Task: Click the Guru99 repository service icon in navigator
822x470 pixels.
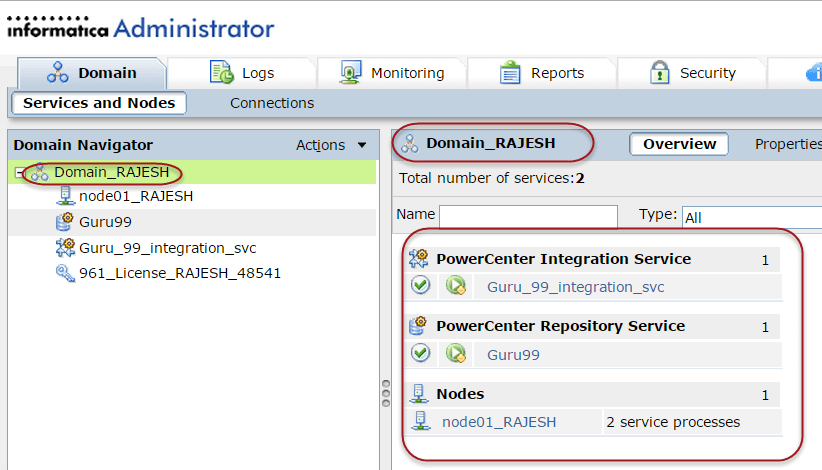Action: point(66,222)
